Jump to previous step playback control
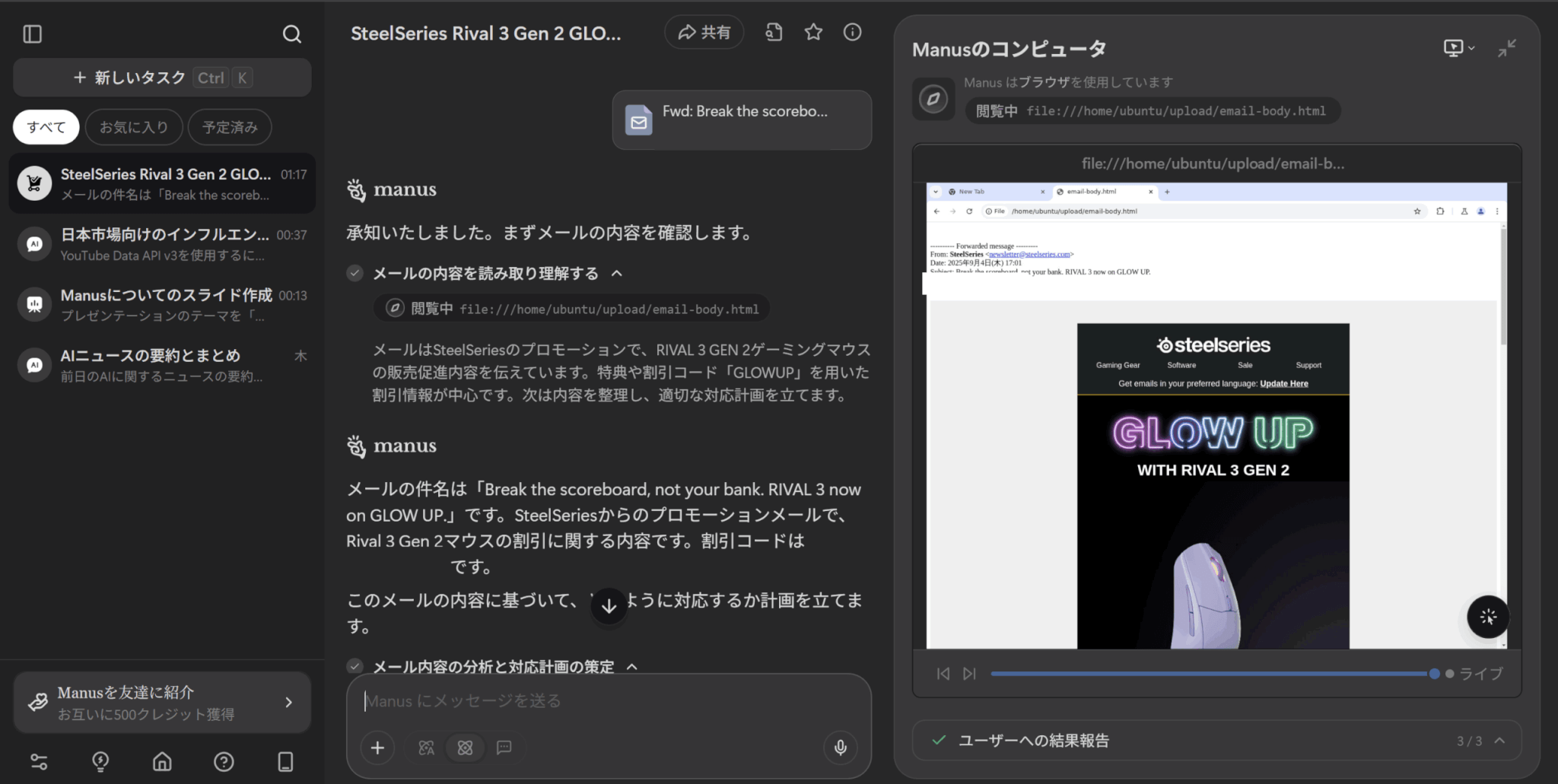Screen dimensions: 1558x784 [943, 674]
